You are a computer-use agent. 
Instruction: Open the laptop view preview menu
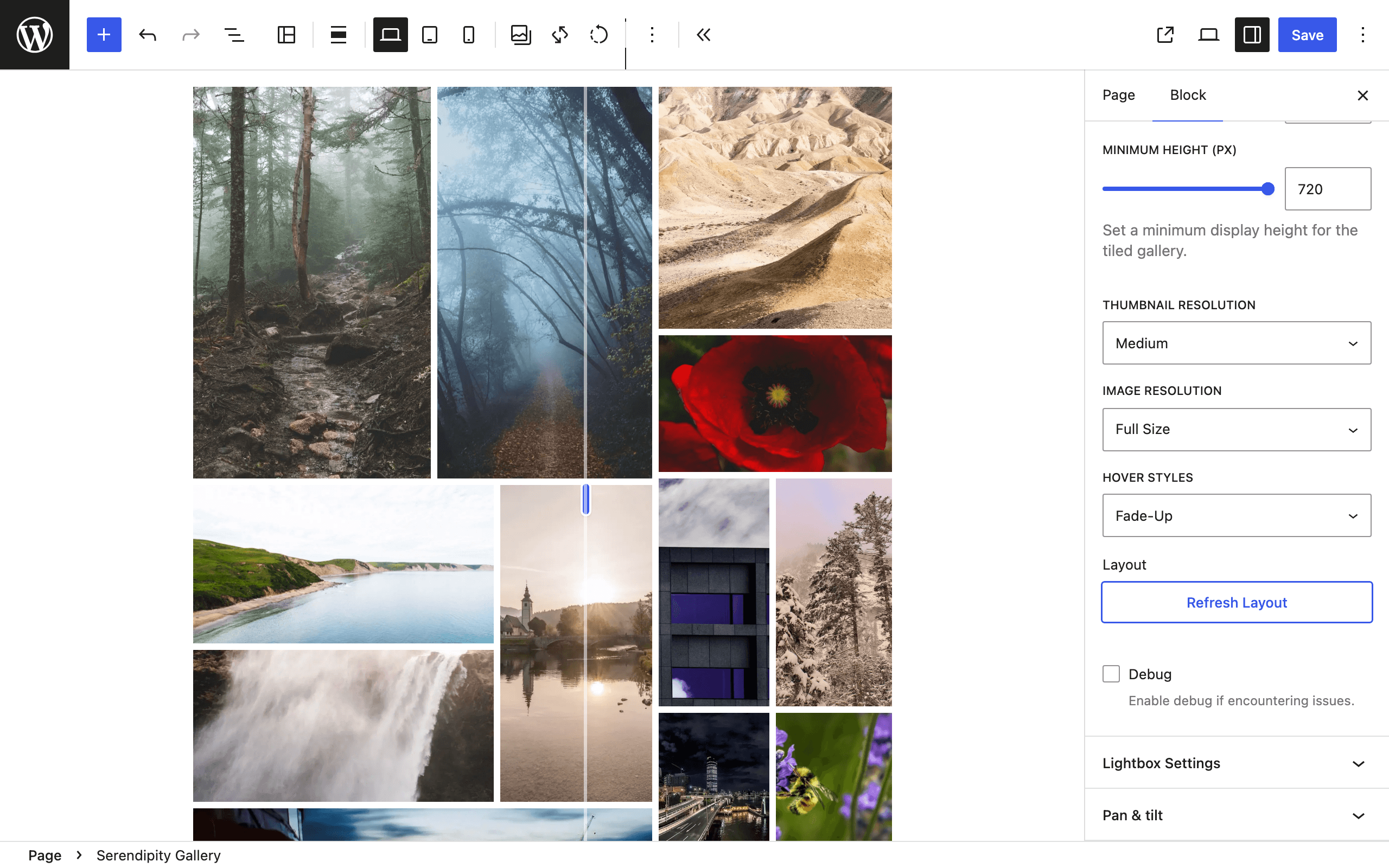pyautogui.click(x=1209, y=34)
